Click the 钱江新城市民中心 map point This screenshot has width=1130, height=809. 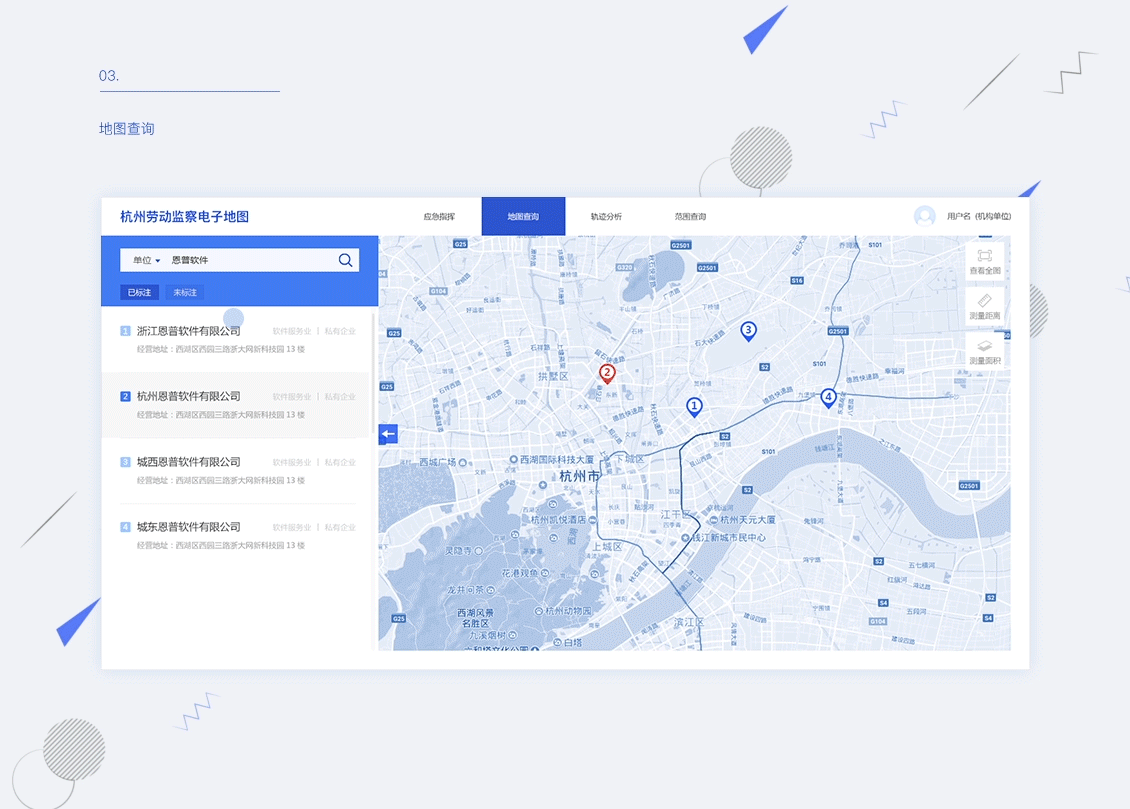coord(723,537)
